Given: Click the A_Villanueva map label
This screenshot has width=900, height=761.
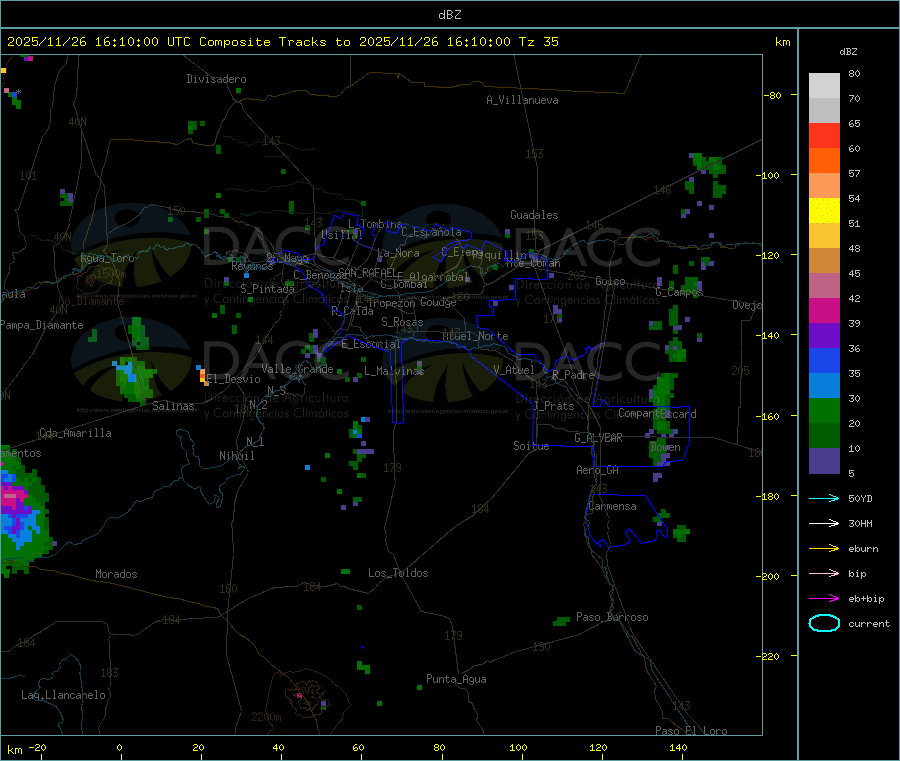Looking at the screenshot, I should [522, 100].
